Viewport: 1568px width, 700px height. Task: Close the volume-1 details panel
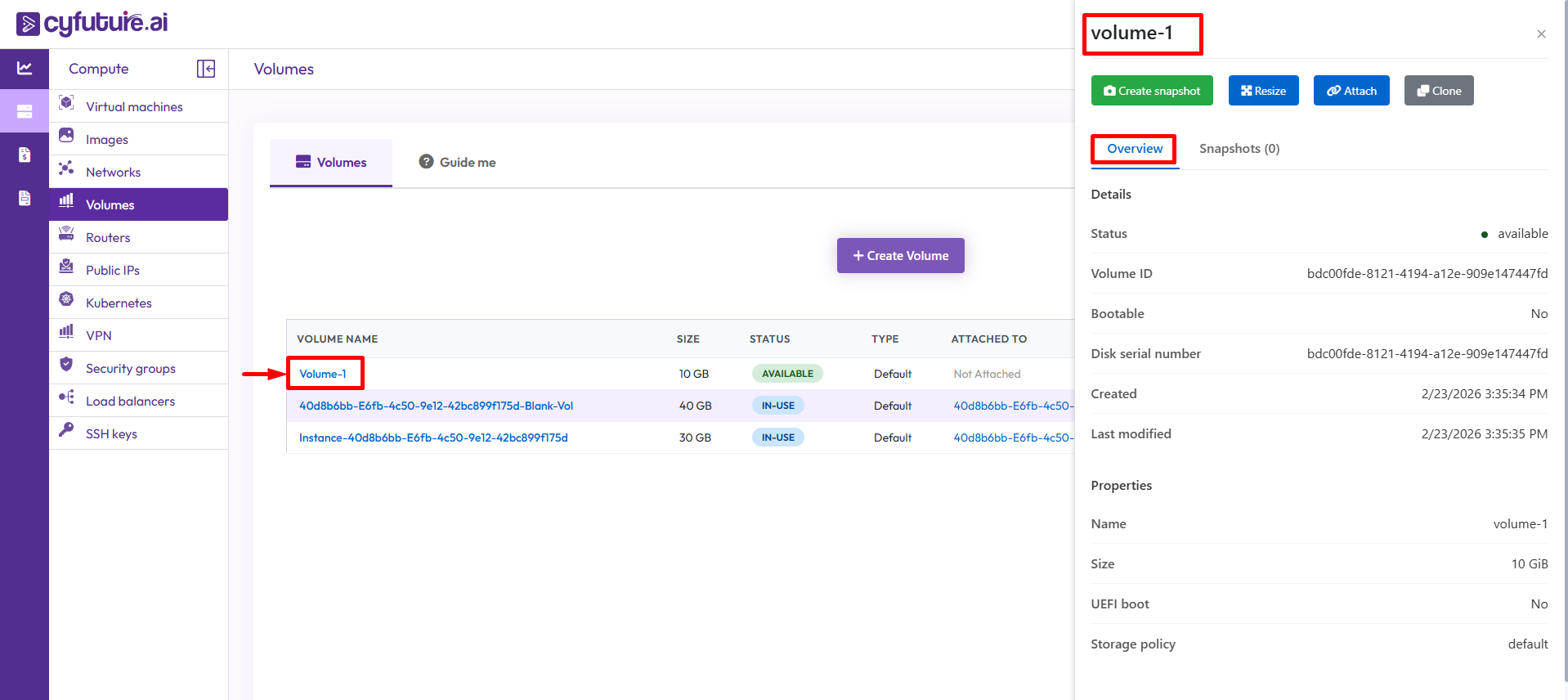tap(1540, 34)
